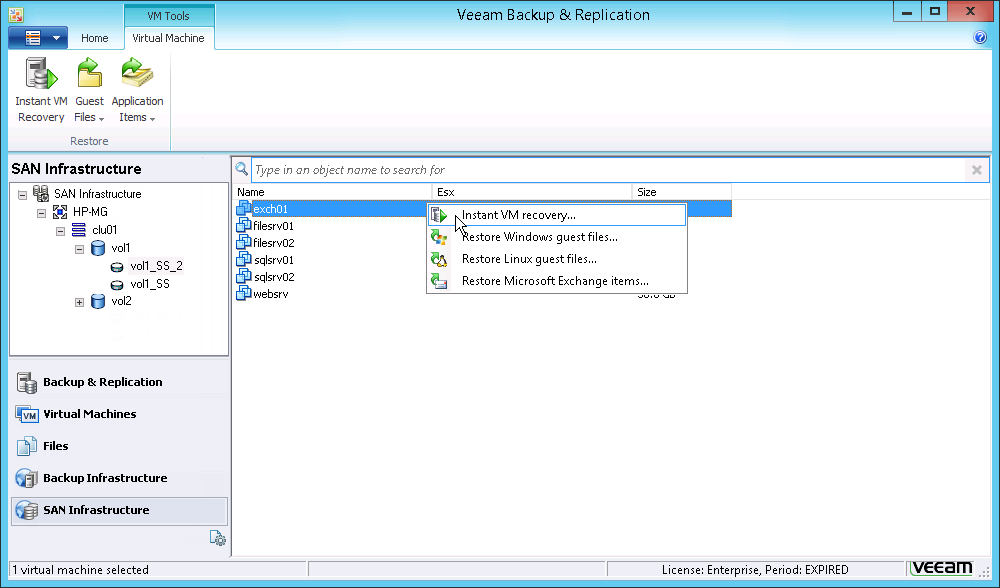Switch to the Home ribbon tab
The height and width of the screenshot is (588, 1000).
coord(94,38)
